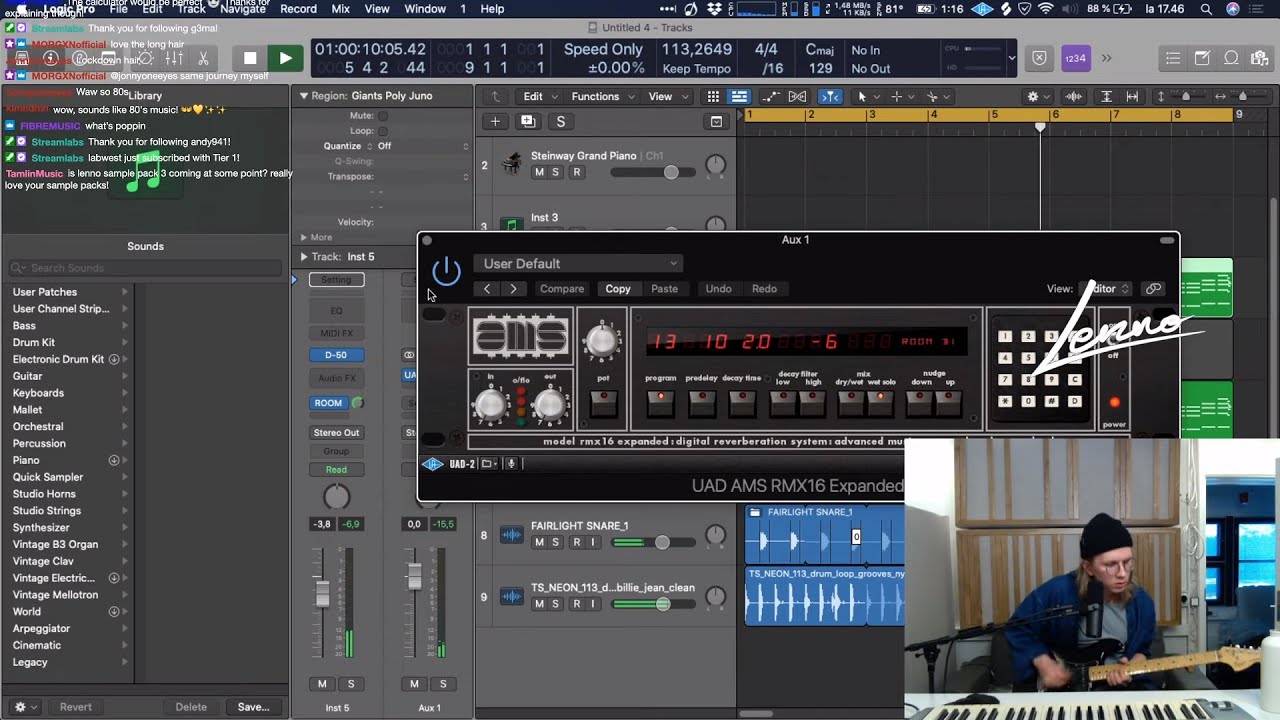1280x720 pixels.
Task: Click the global solo S button
Action: pos(561,122)
